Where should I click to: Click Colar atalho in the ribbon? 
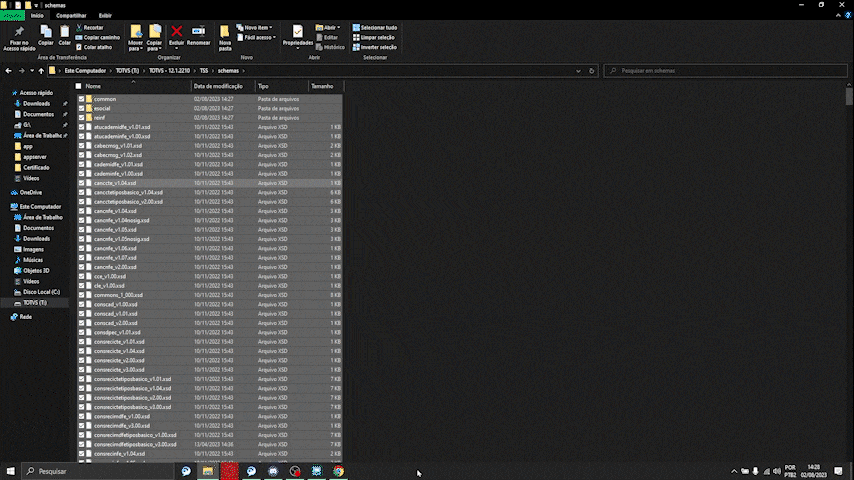[94, 47]
